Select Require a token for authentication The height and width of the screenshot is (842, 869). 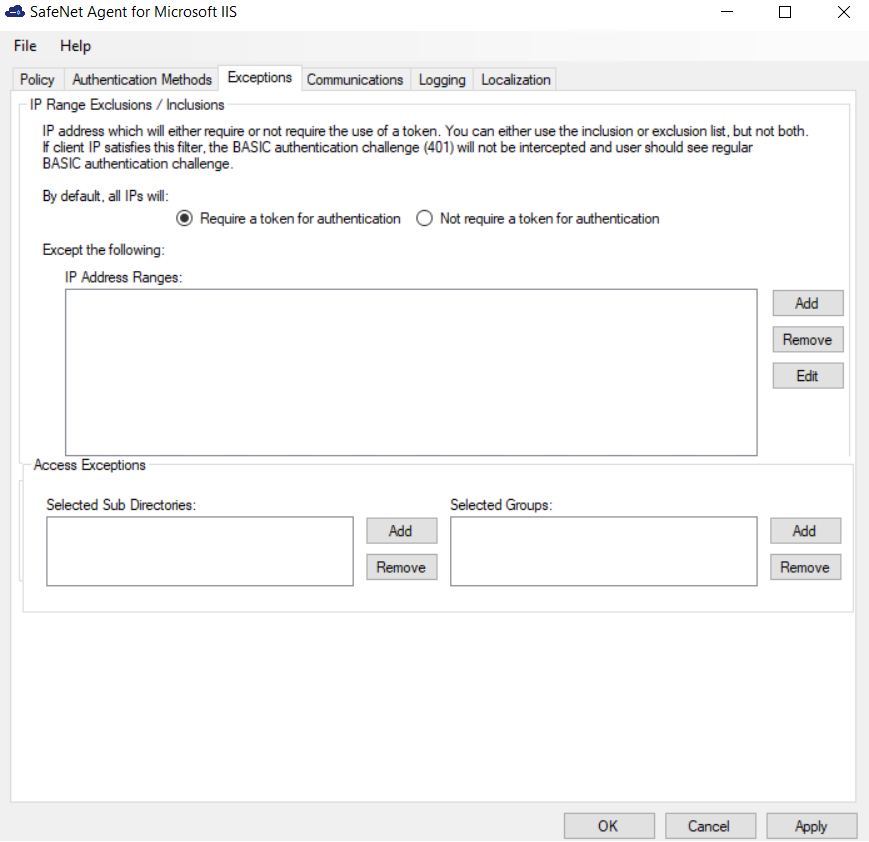pos(184,218)
